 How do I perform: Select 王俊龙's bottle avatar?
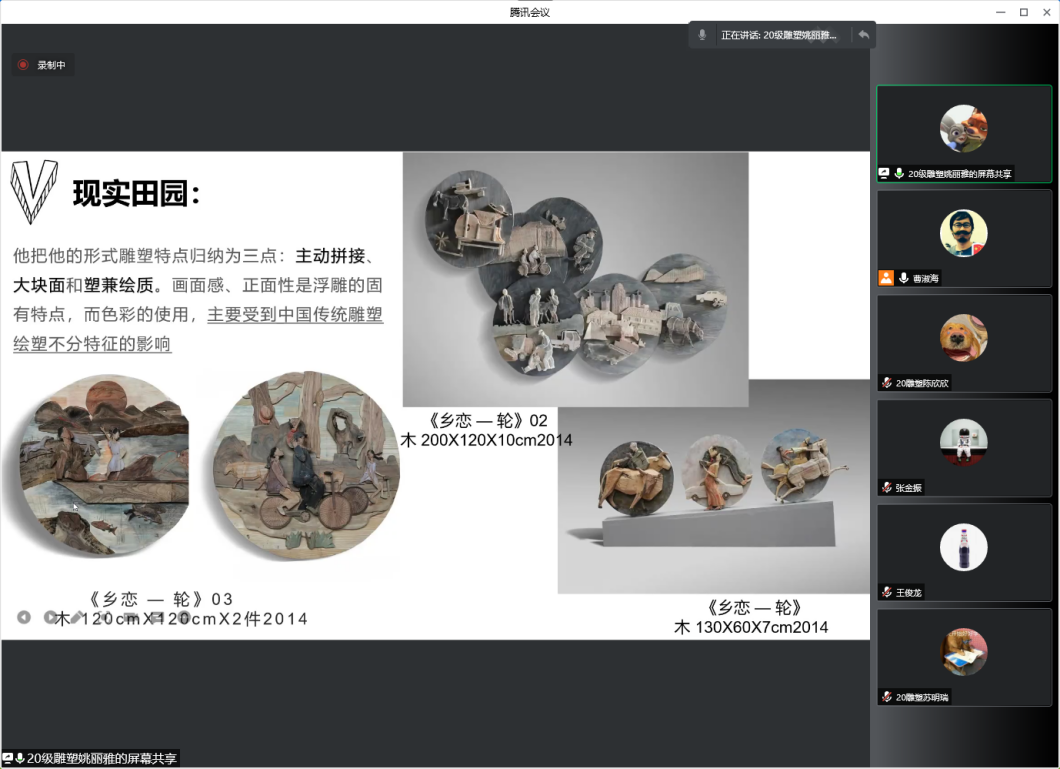tap(963, 547)
